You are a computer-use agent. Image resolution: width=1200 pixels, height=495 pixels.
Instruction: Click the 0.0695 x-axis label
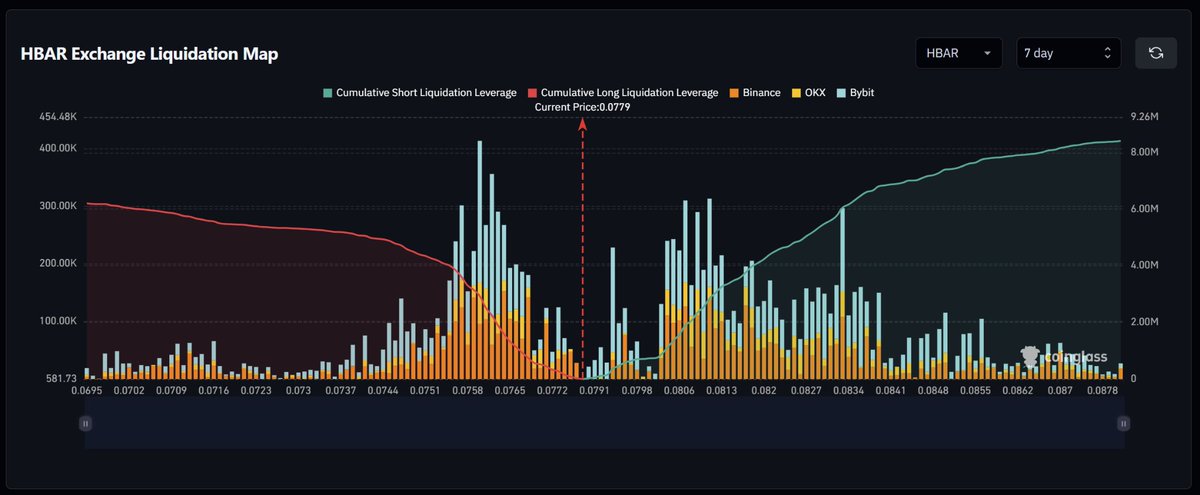[87, 391]
